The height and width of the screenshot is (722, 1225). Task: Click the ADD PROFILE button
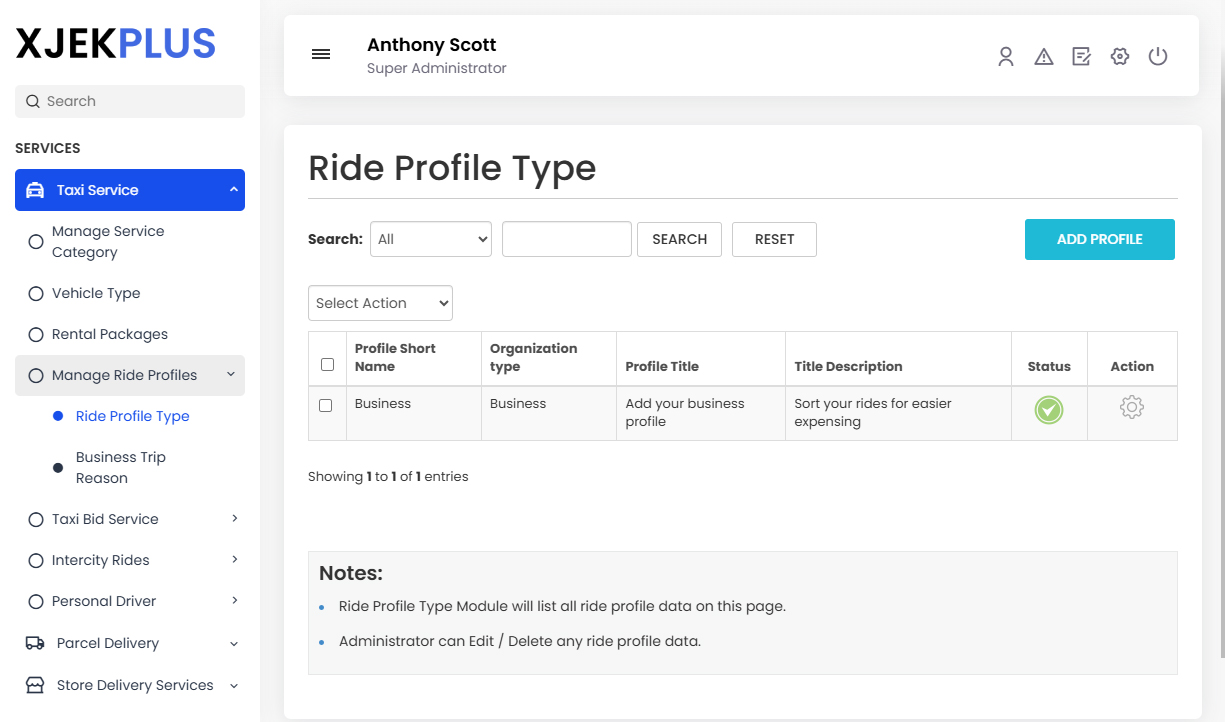click(x=1099, y=239)
